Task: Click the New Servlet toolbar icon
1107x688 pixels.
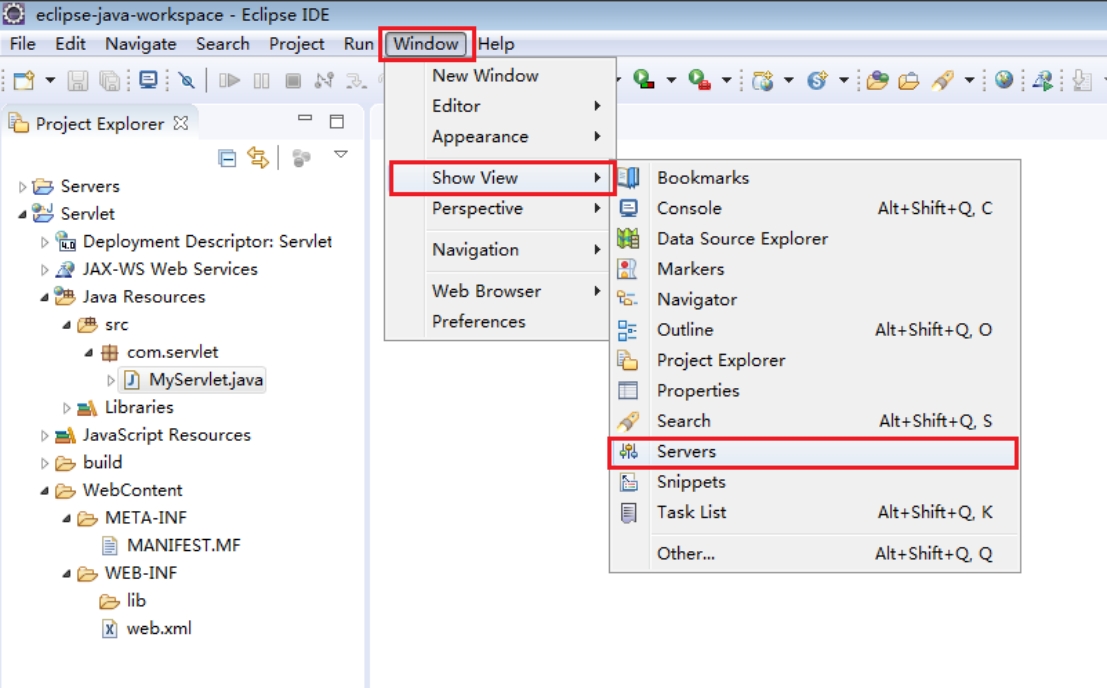Action: (x=817, y=80)
